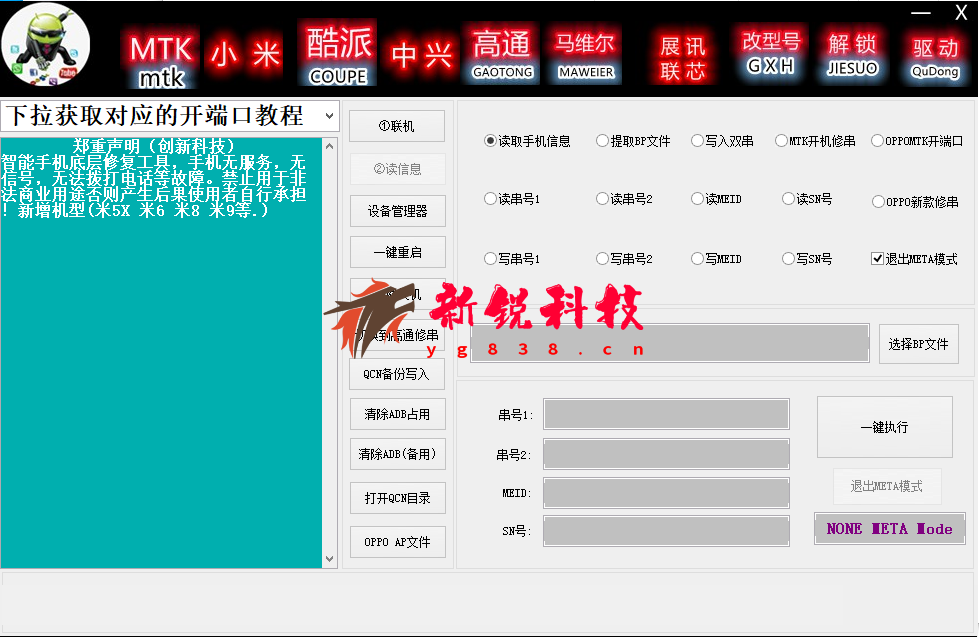Select the 写MEID radio option
This screenshot has height=637, width=979.
click(716, 259)
